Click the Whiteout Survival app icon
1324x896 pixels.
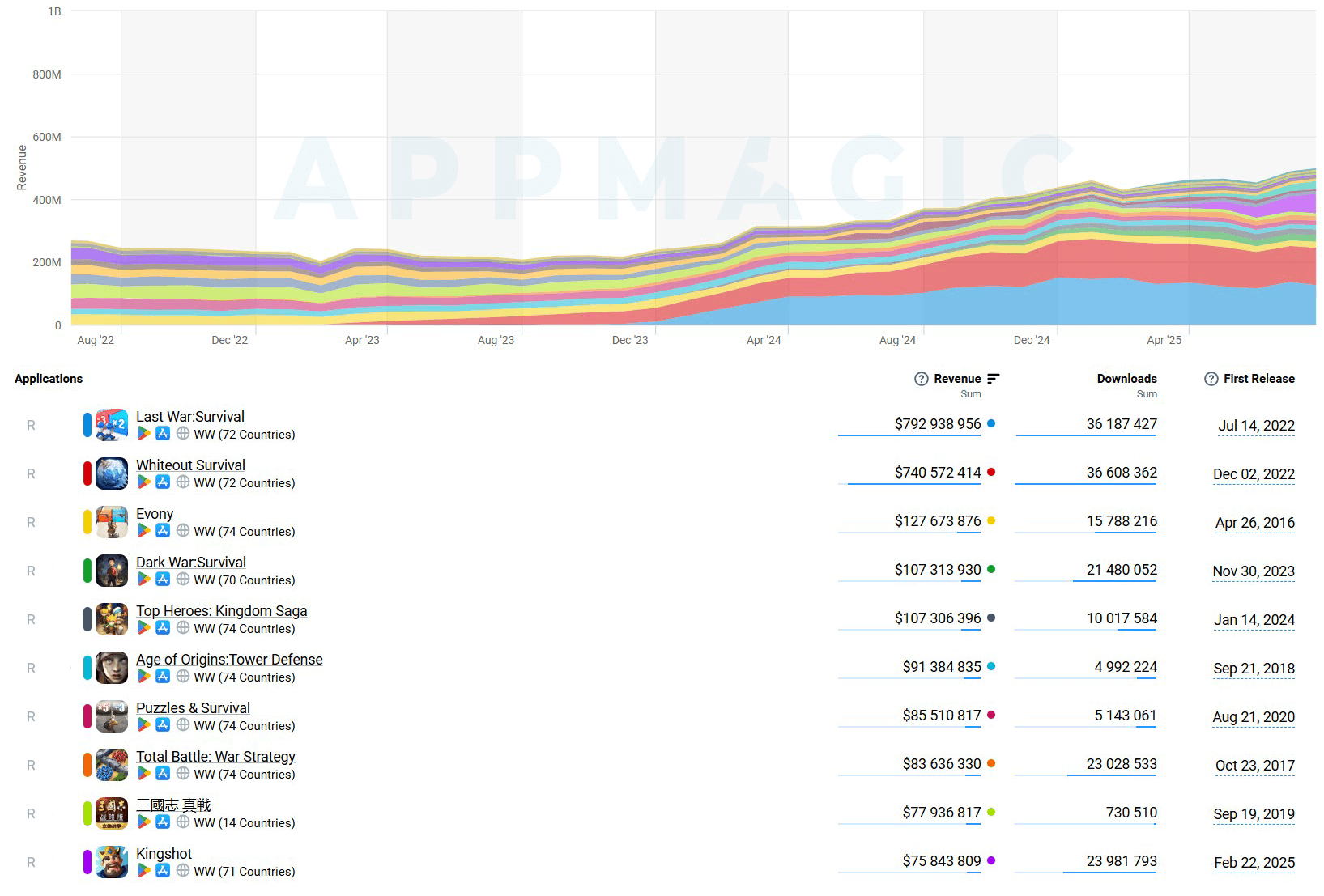112,473
